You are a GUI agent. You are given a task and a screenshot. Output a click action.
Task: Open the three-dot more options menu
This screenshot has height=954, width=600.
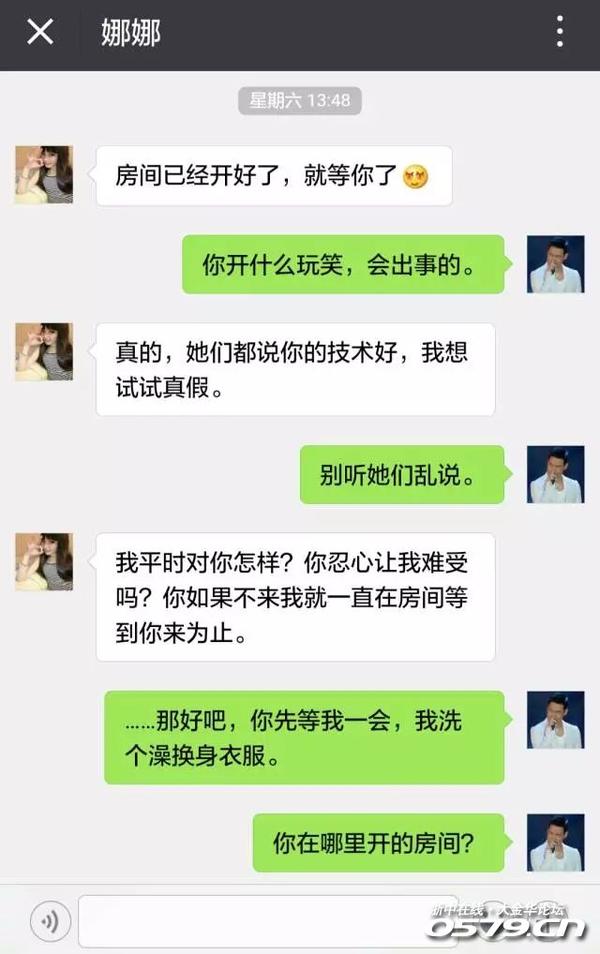(560, 32)
